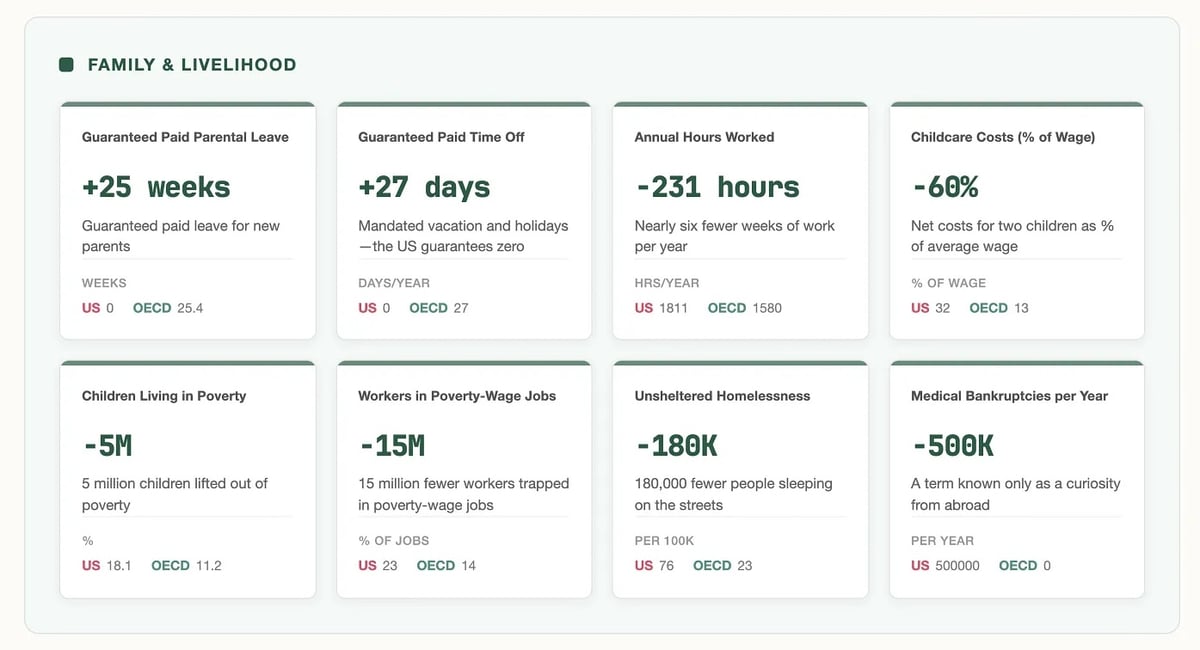The width and height of the screenshot is (1200, 650).
Task: Select the -180K homelessness value
Action: tap(676, 445)
